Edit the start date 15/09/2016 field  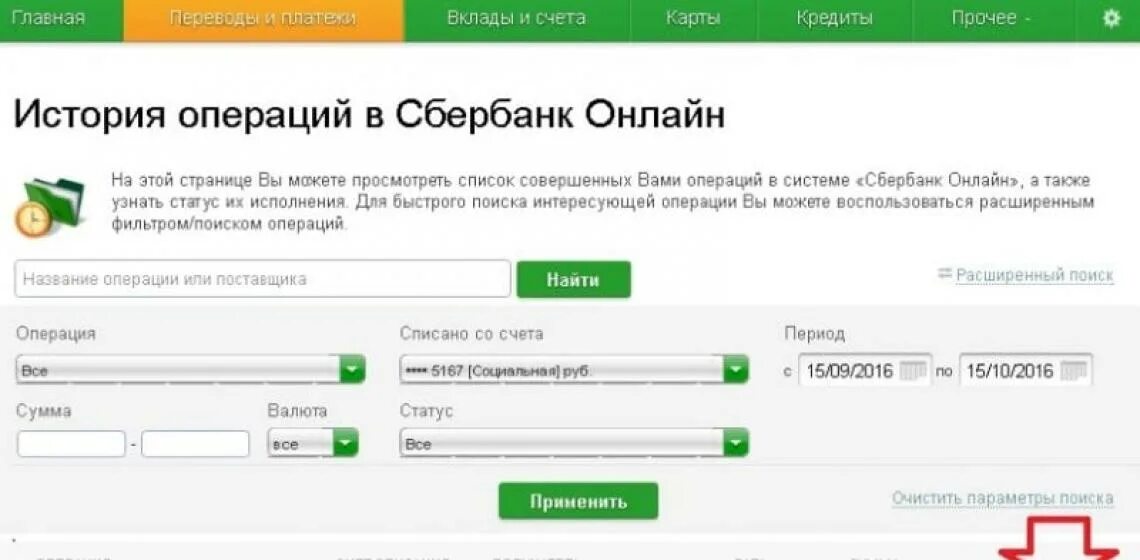point(864,371)
